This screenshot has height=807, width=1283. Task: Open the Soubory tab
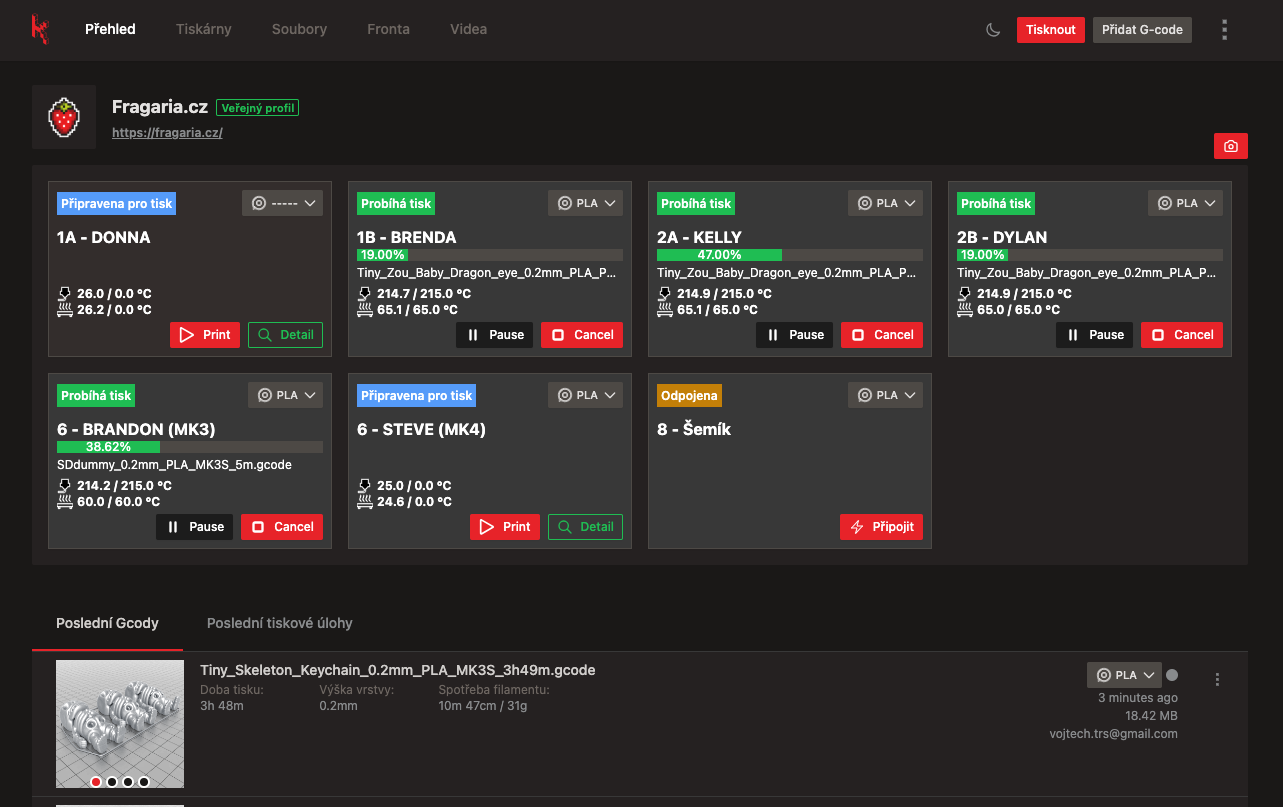point(299,29)
